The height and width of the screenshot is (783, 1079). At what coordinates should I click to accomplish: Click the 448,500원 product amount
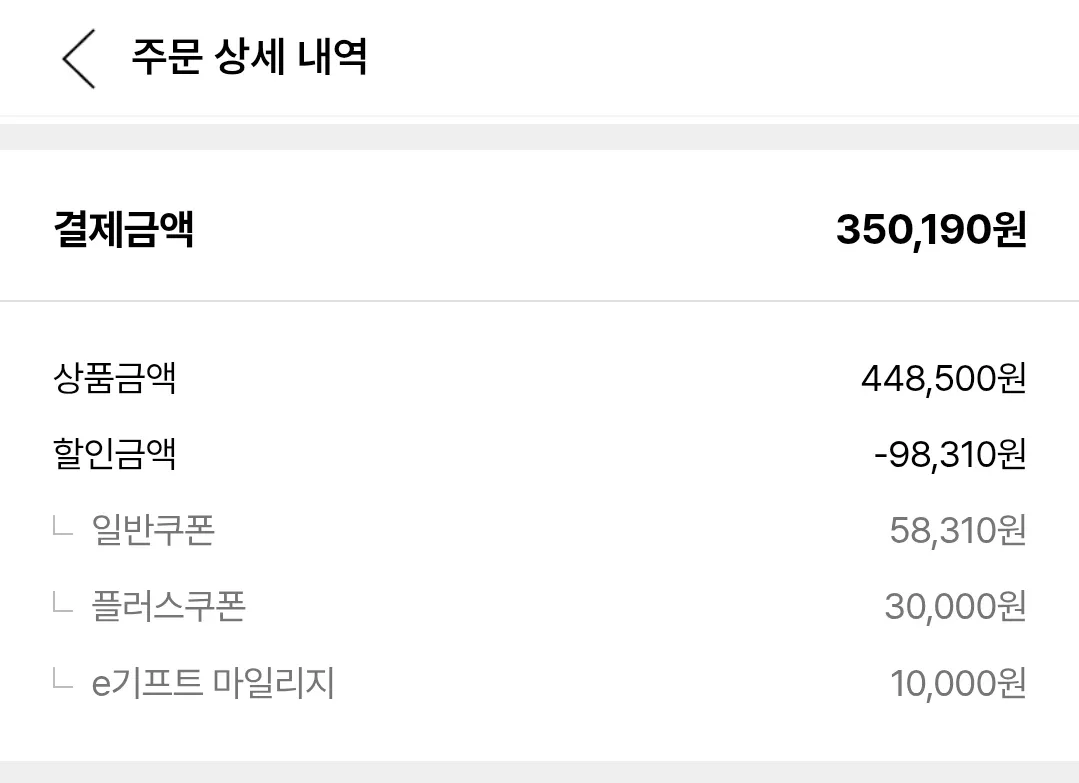[943, 379]
